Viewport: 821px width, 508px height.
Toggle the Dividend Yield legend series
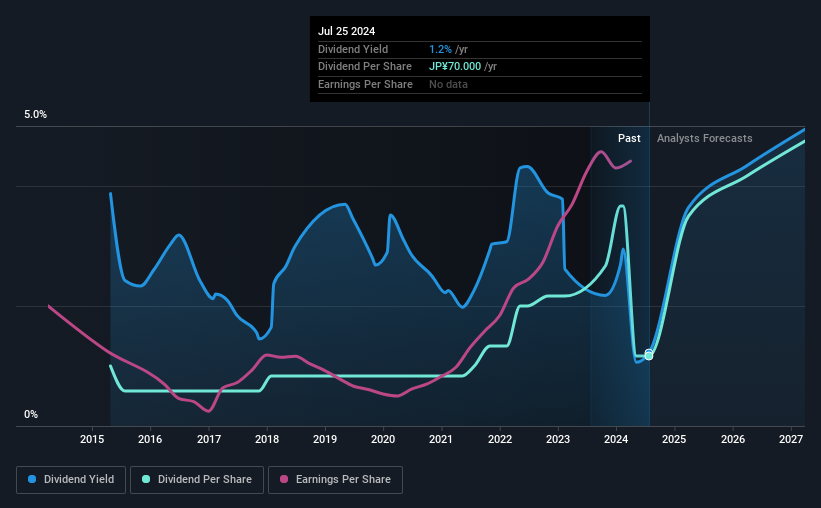click(x=72, y=480)
